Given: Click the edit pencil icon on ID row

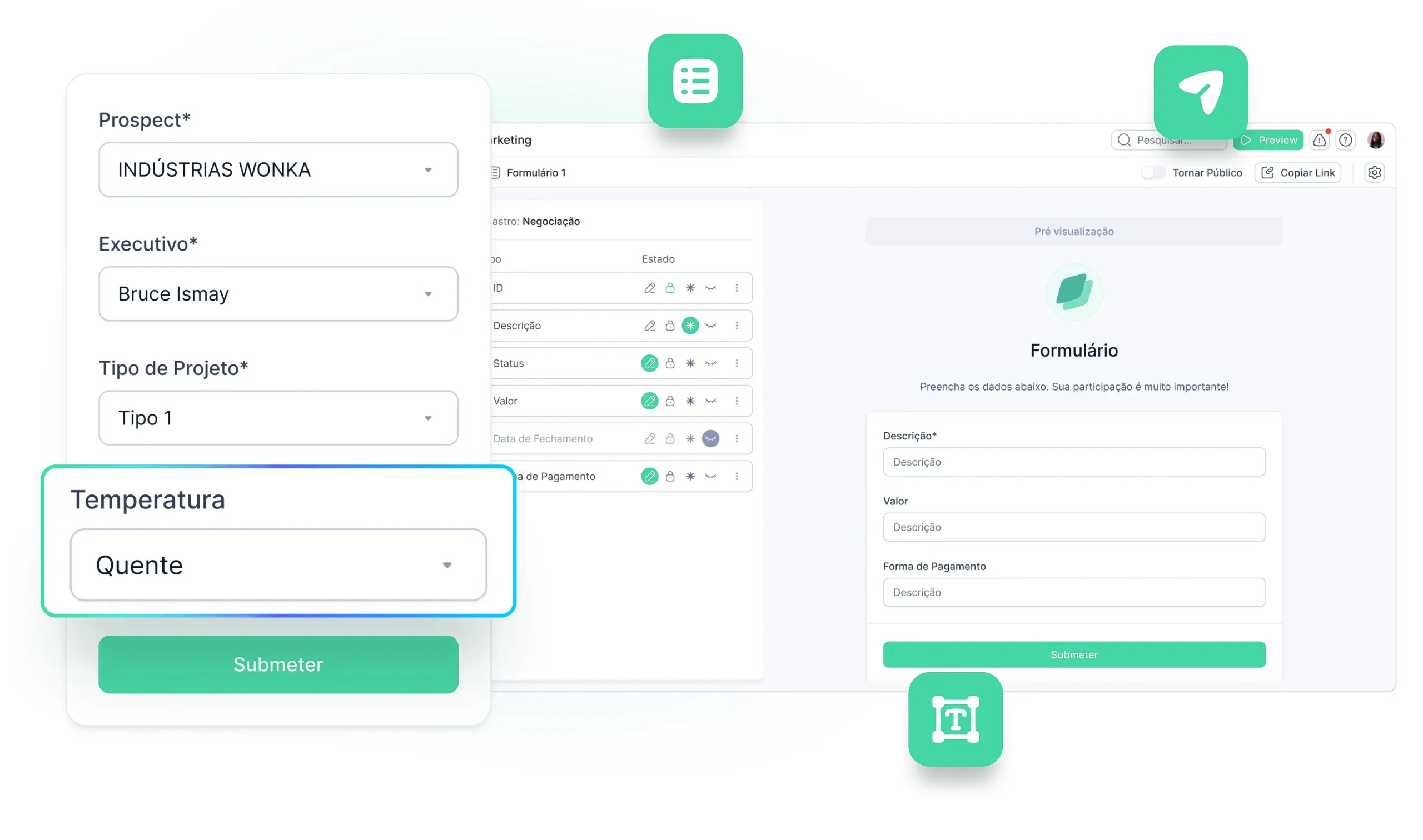Looking at the screenshot, I should click(649, 288).
